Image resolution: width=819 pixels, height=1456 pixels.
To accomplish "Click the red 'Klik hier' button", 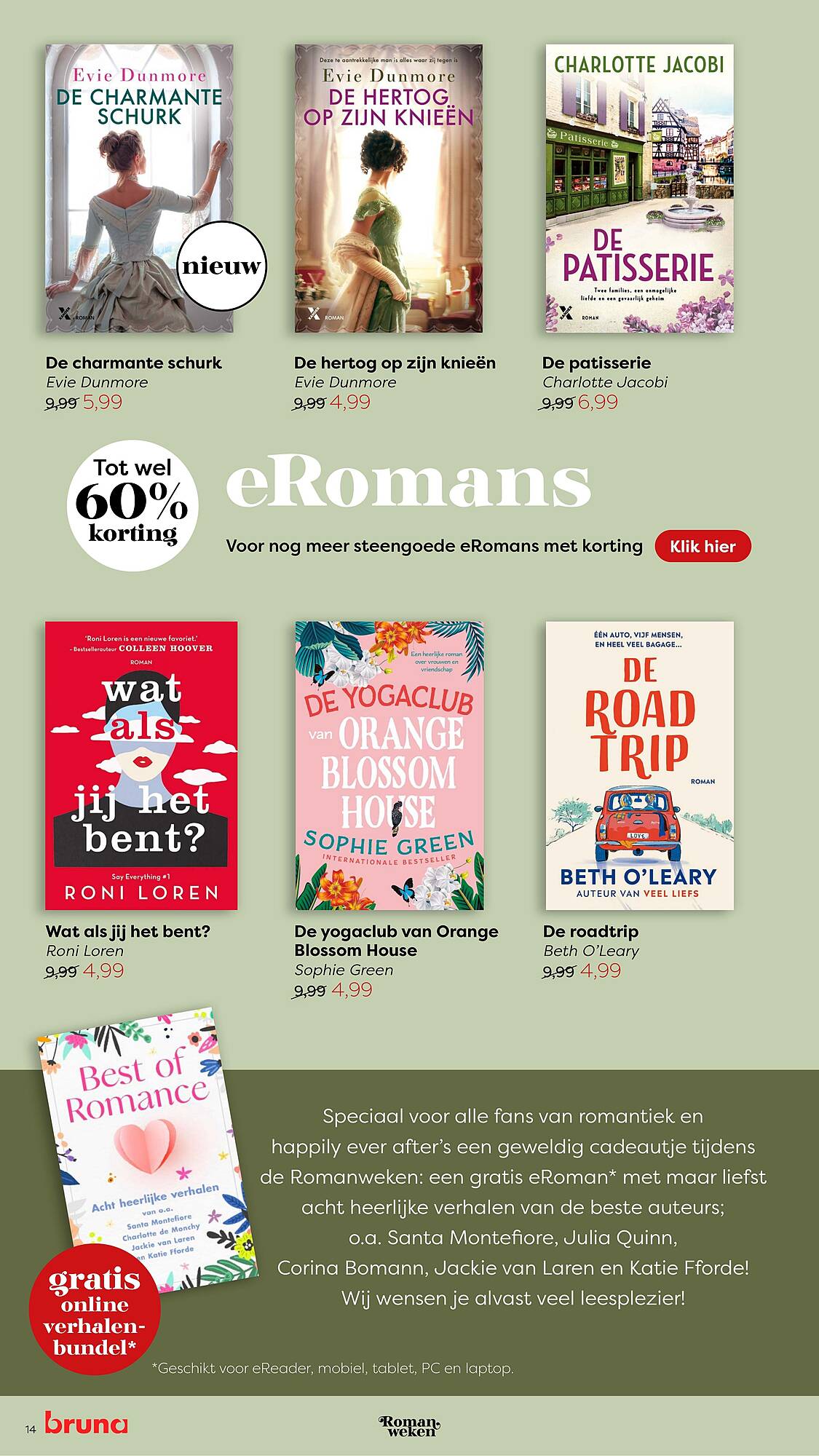I will 703,546.
